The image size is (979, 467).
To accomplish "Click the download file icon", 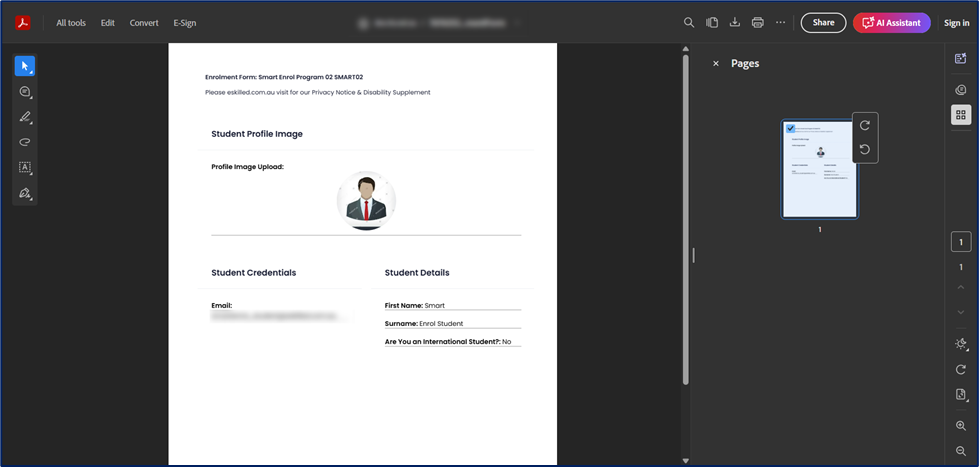I will click(x=735, y=22).
